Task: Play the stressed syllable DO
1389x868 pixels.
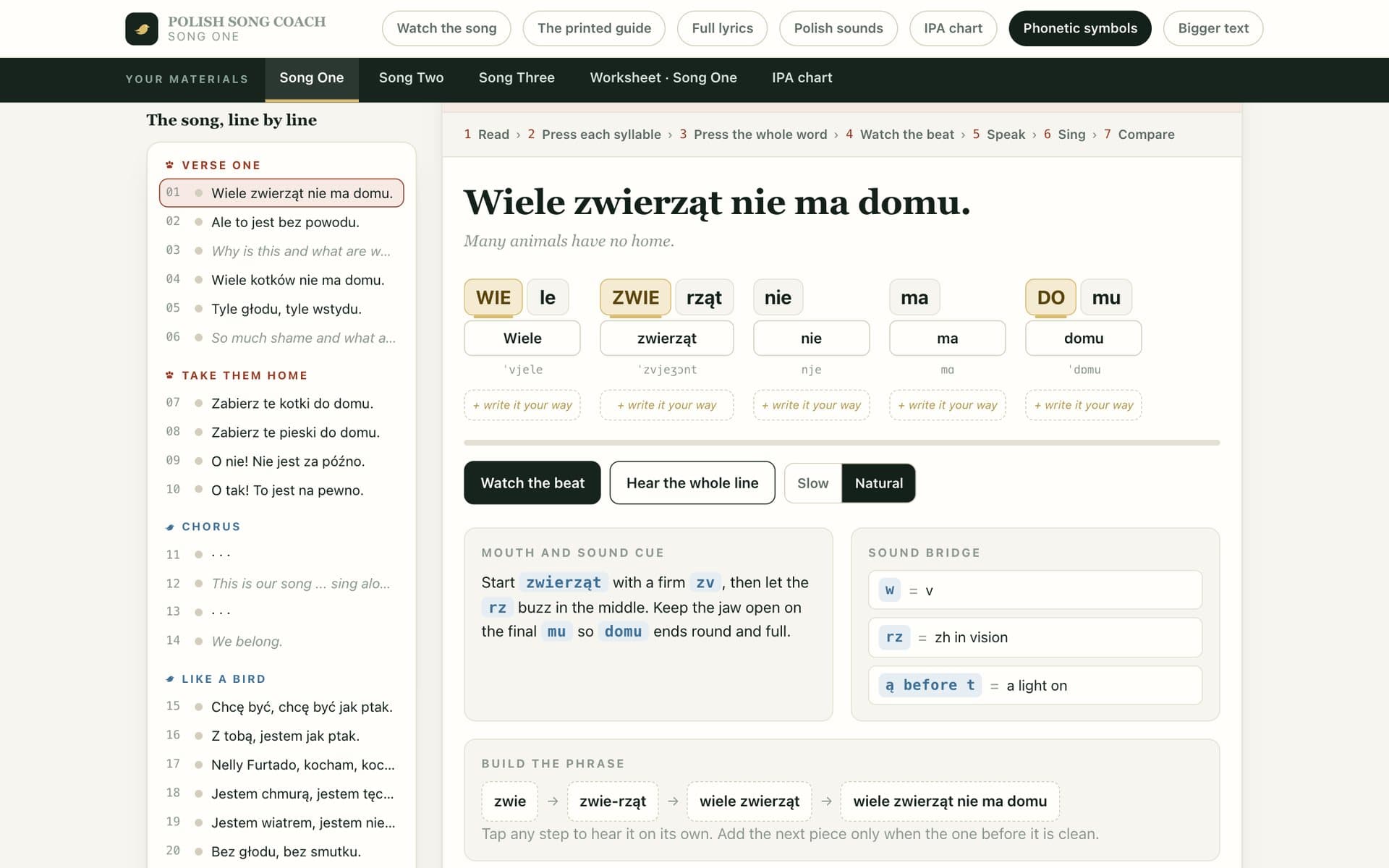Action: (x=1050, y=297)
